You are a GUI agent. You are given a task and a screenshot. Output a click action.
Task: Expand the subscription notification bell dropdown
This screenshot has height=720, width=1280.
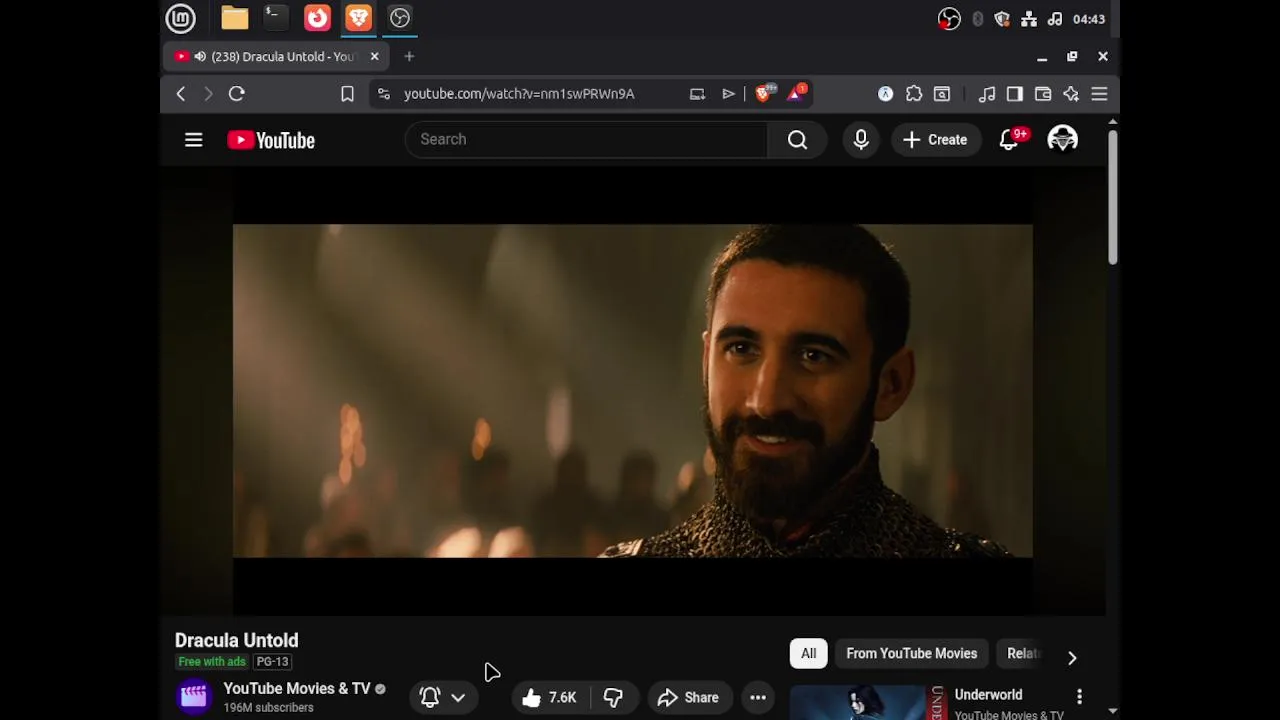[444, 697]
